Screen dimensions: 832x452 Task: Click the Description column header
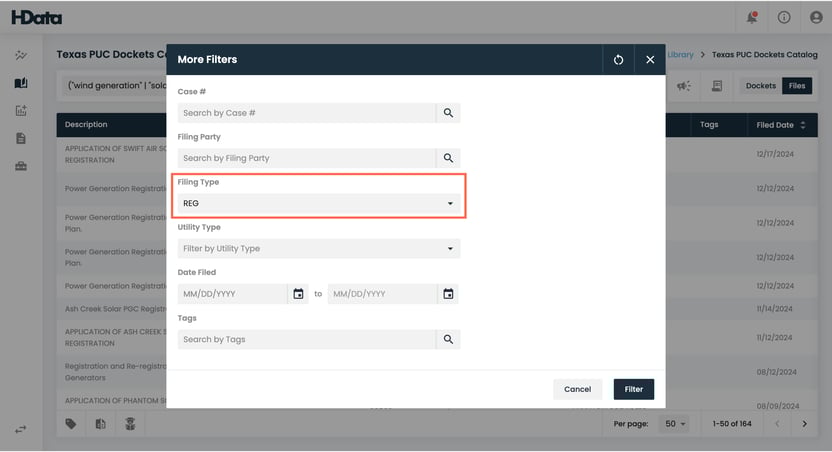[x=86, y=125]
